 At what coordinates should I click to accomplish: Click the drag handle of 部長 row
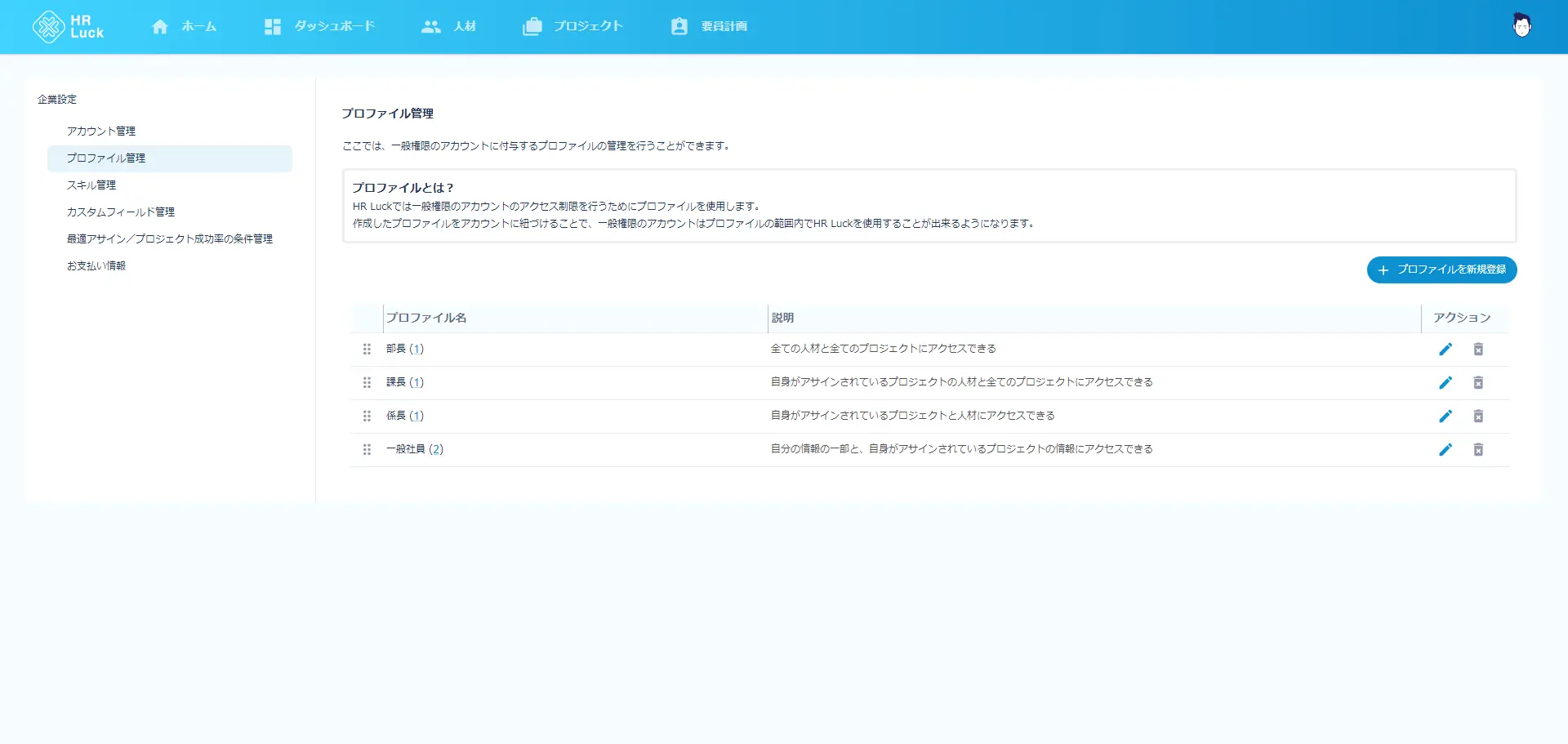coord(367,350)
